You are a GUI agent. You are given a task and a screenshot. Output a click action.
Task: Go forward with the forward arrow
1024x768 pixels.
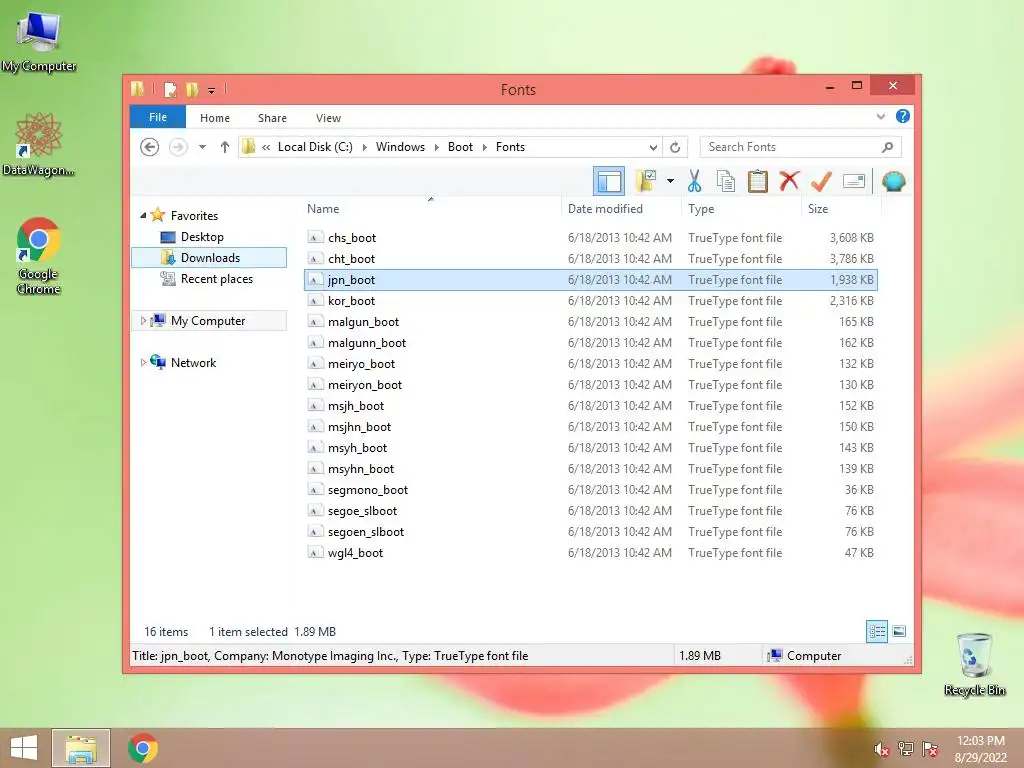(x=178, y=147)
